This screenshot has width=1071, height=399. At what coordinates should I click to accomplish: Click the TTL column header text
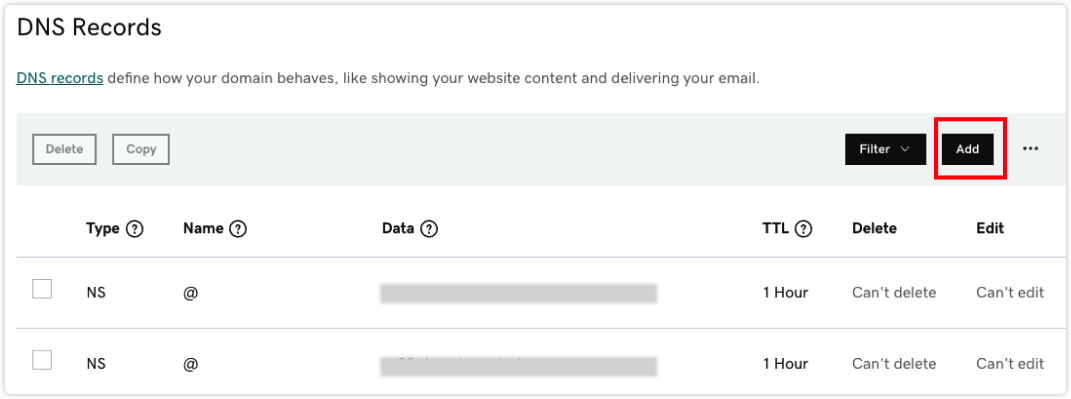tap(776, 229)
